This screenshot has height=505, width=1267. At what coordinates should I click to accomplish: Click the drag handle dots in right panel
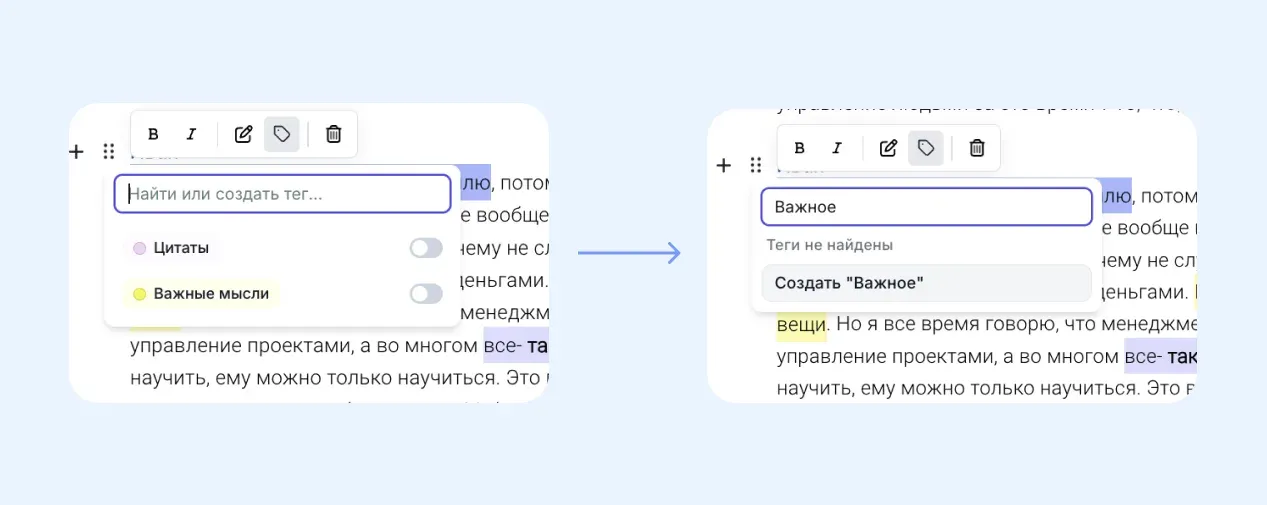pos(756,165)
